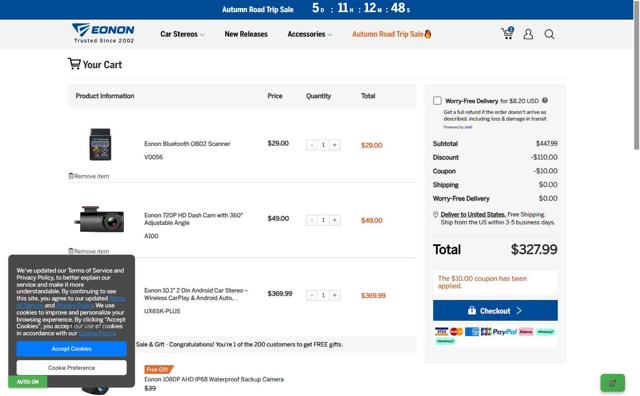Click the green floating cart widget icon

(x=612, y=383)
